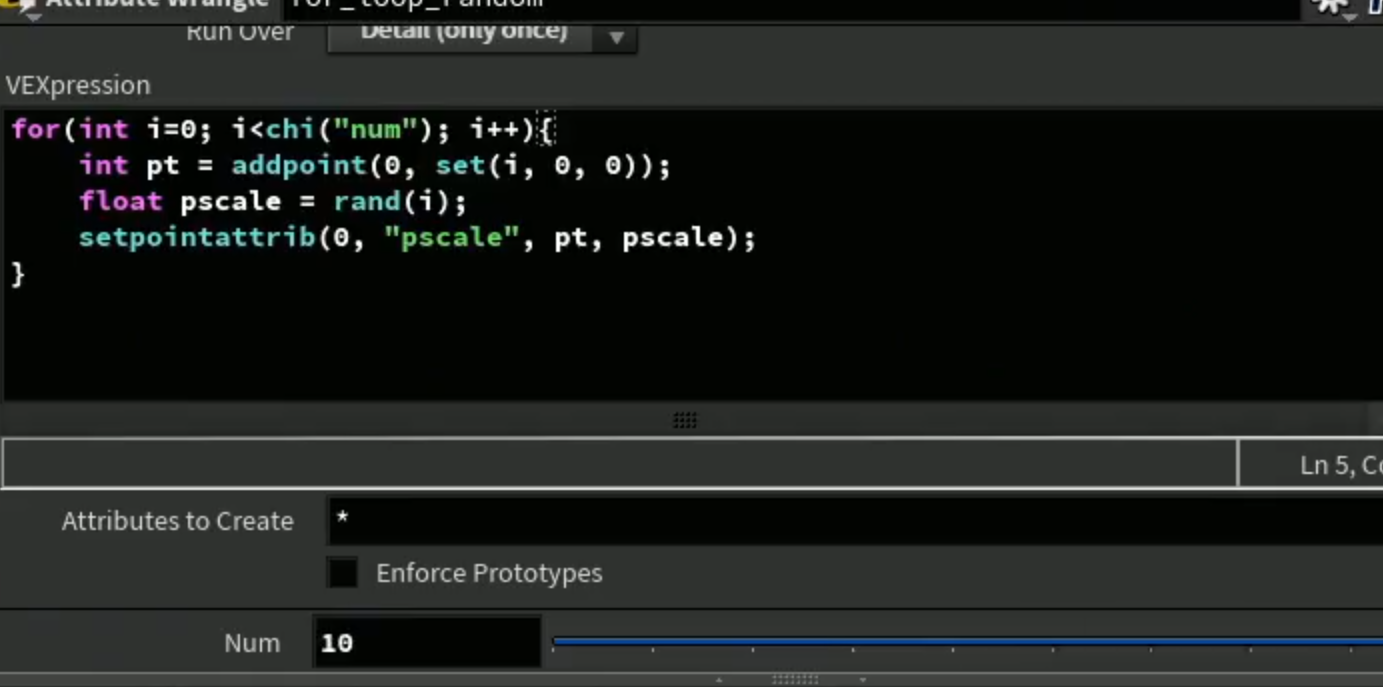Click the Num parameter slider track

pyautogui.click(x=967, y=642)
